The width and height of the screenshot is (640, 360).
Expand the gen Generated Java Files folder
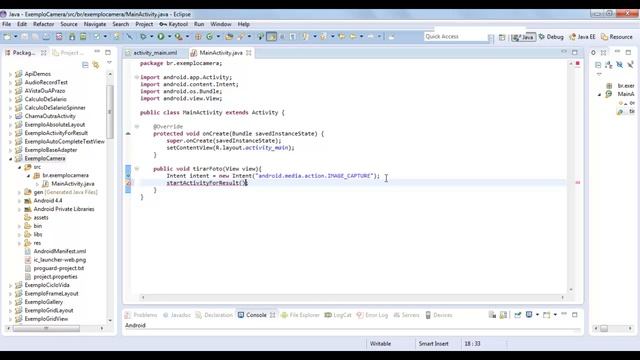(19, 192)
